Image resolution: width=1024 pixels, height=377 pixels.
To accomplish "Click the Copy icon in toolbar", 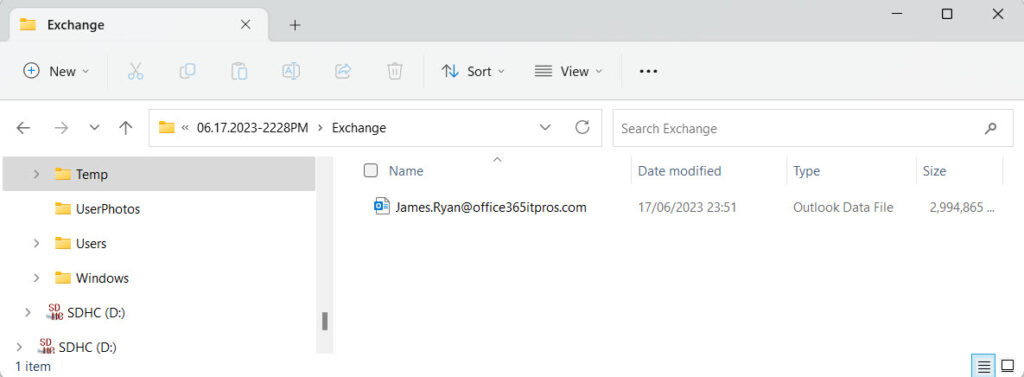I will [187, 71].
